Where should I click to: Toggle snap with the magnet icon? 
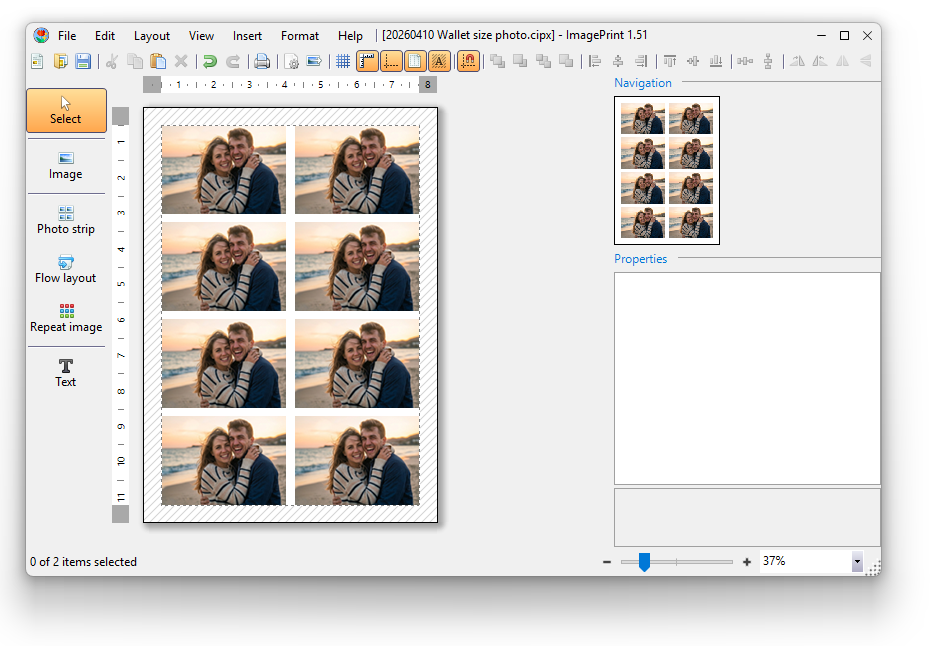click(x=468, y=61)
